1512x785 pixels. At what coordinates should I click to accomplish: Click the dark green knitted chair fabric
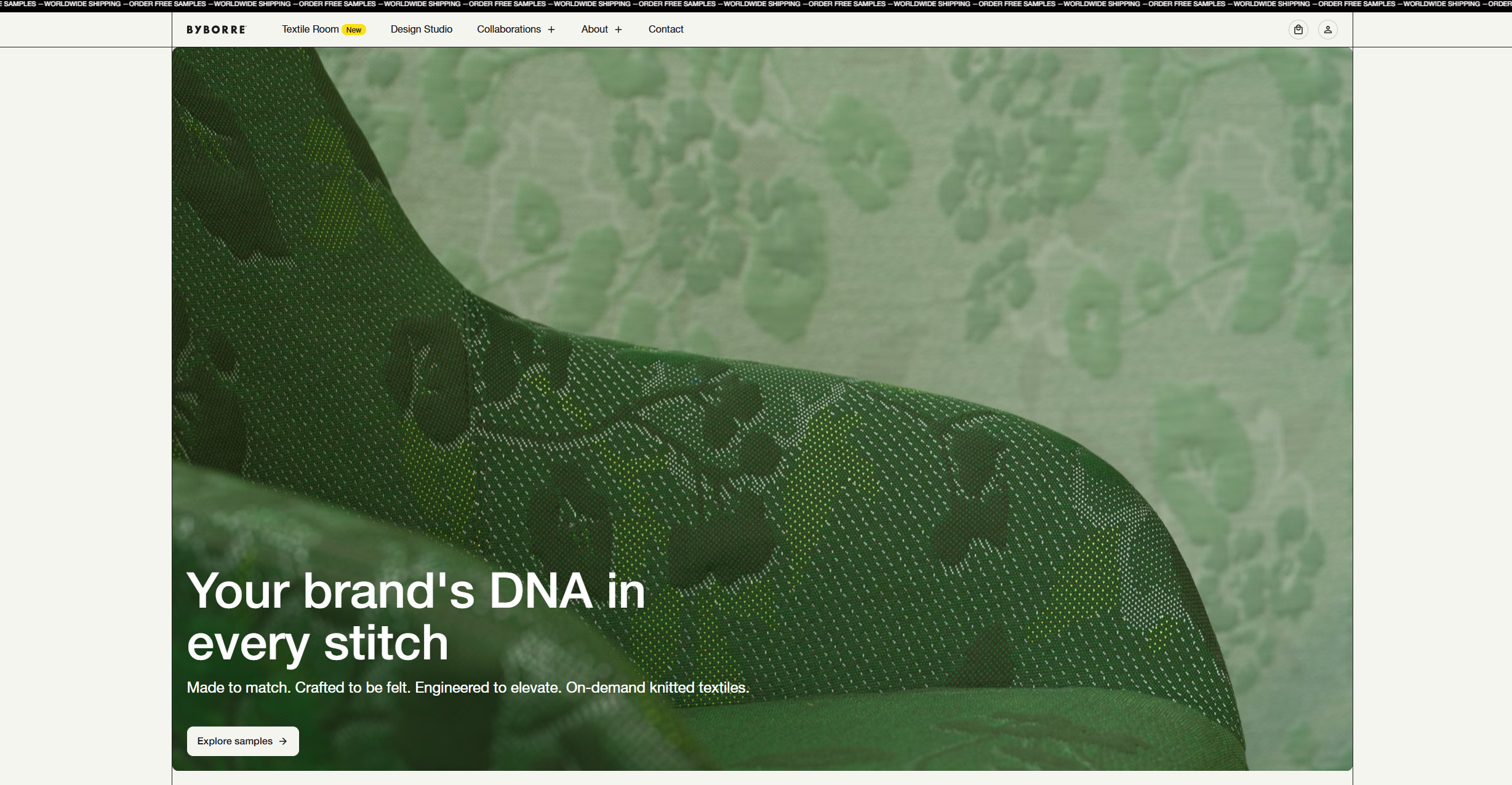pyautogui.click(x=800, y=493)
